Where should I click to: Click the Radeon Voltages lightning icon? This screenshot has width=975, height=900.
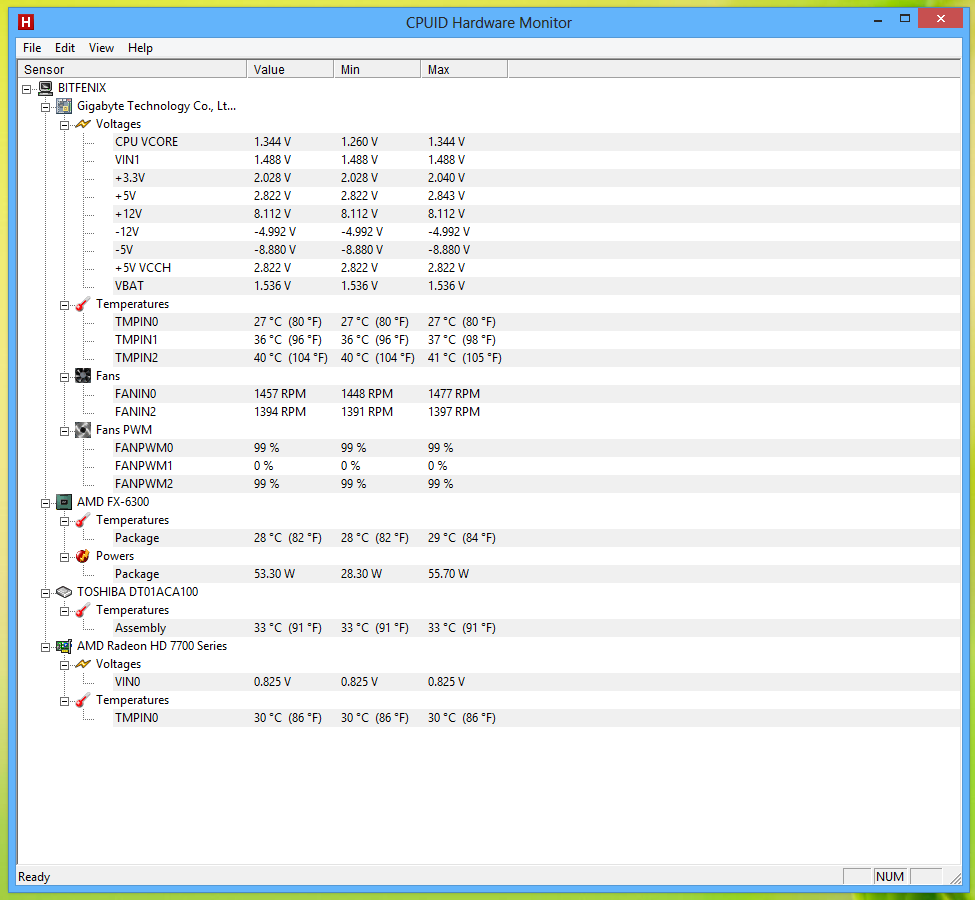click(x=83, y=664)
